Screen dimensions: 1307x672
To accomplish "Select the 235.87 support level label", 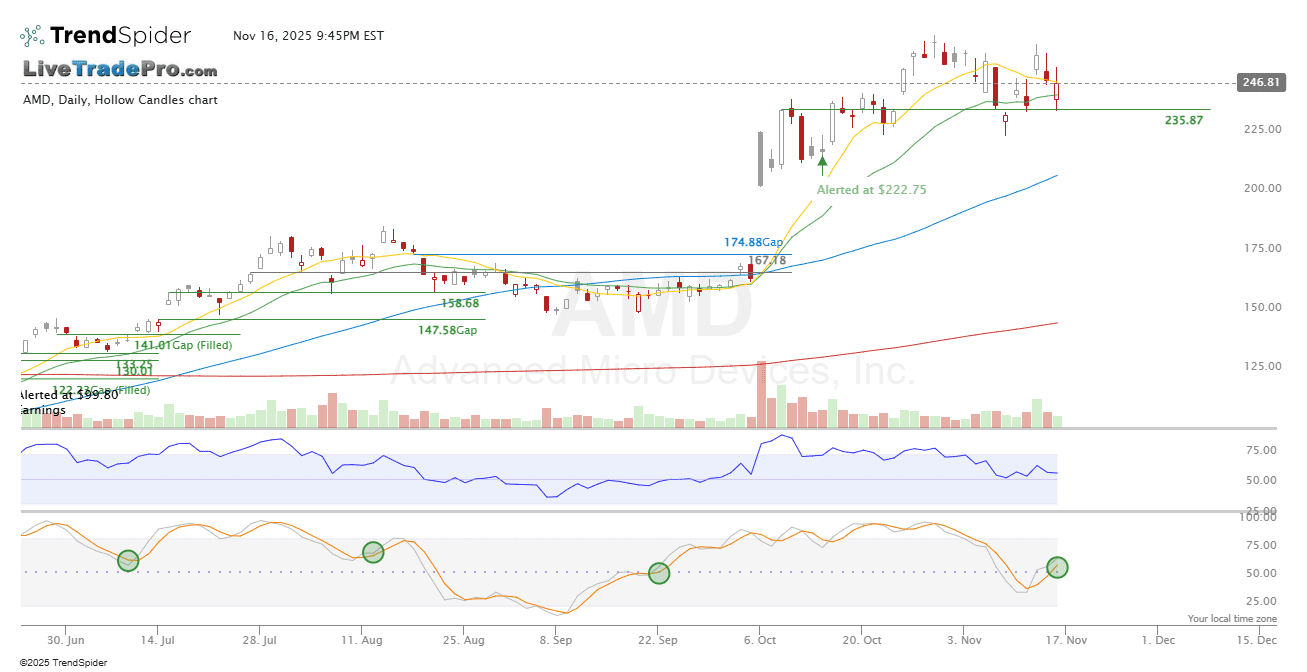I will [x=1183, y=120].
